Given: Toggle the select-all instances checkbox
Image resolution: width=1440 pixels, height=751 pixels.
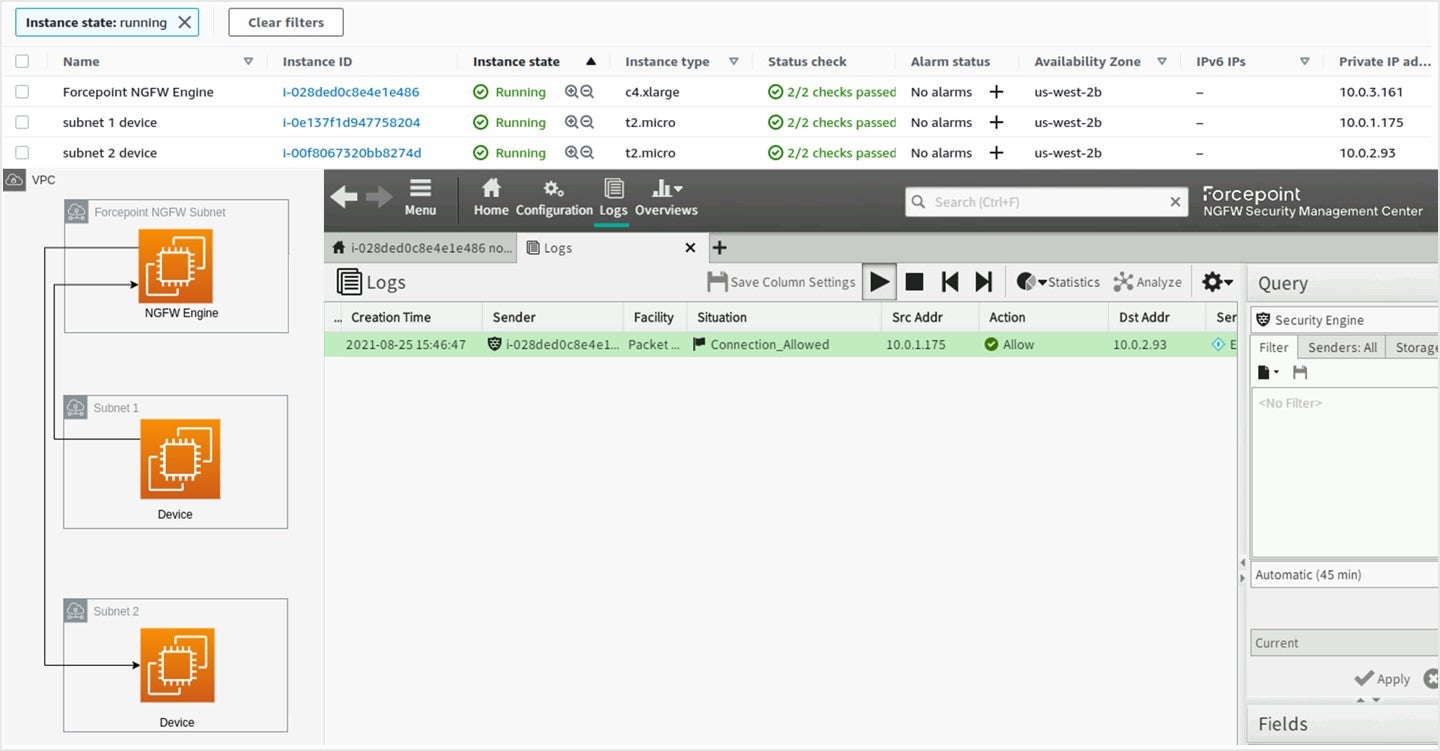Looking at the screenshot, I should 22,61.
